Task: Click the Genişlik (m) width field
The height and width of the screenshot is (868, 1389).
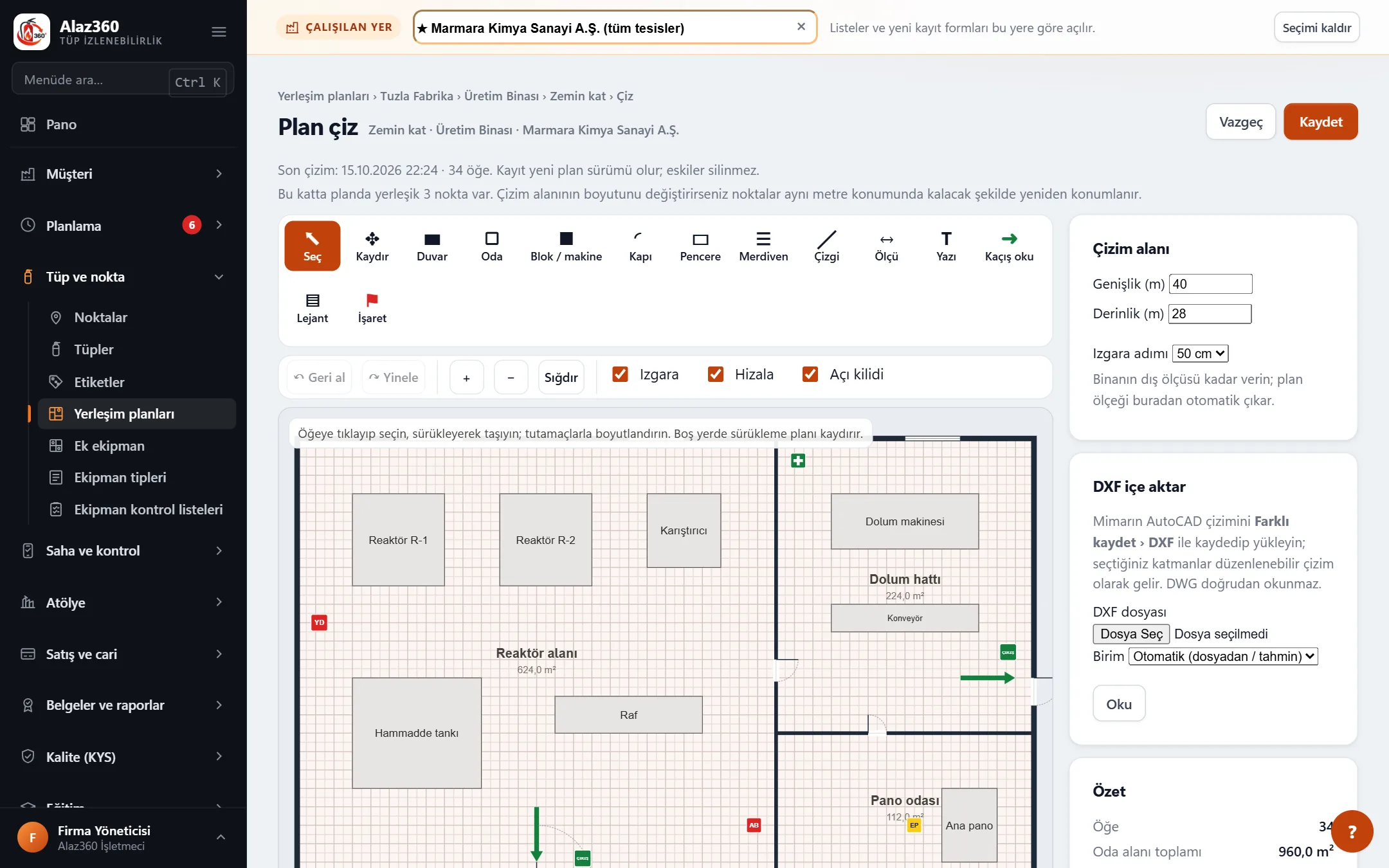Action: tap(1210, 284)
